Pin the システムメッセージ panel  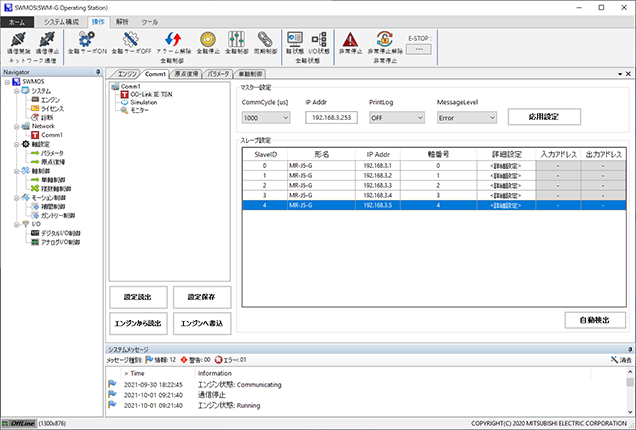coord(630,349)
